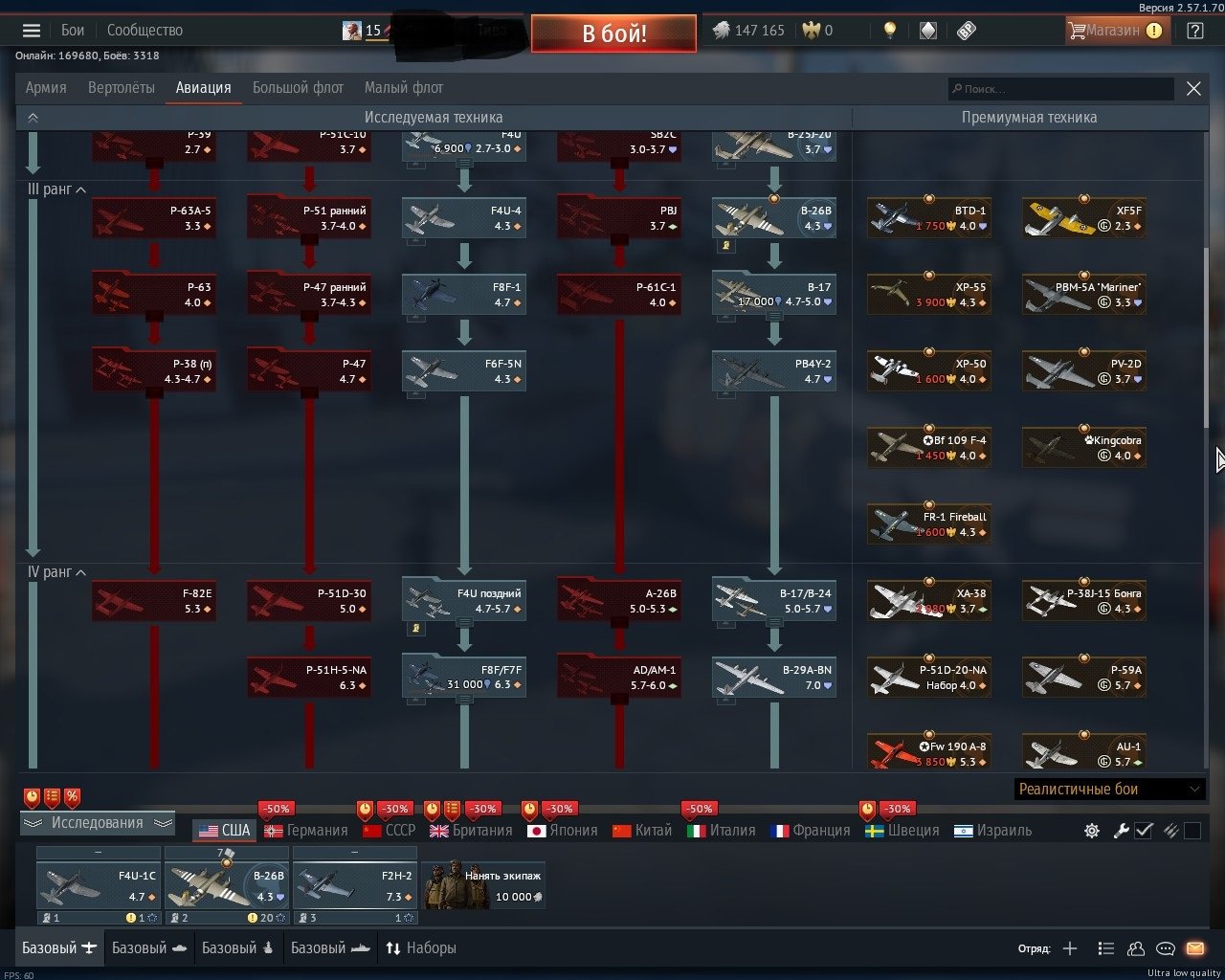
Task: Switch to the Большой флот tab
Action: point(298,88)
